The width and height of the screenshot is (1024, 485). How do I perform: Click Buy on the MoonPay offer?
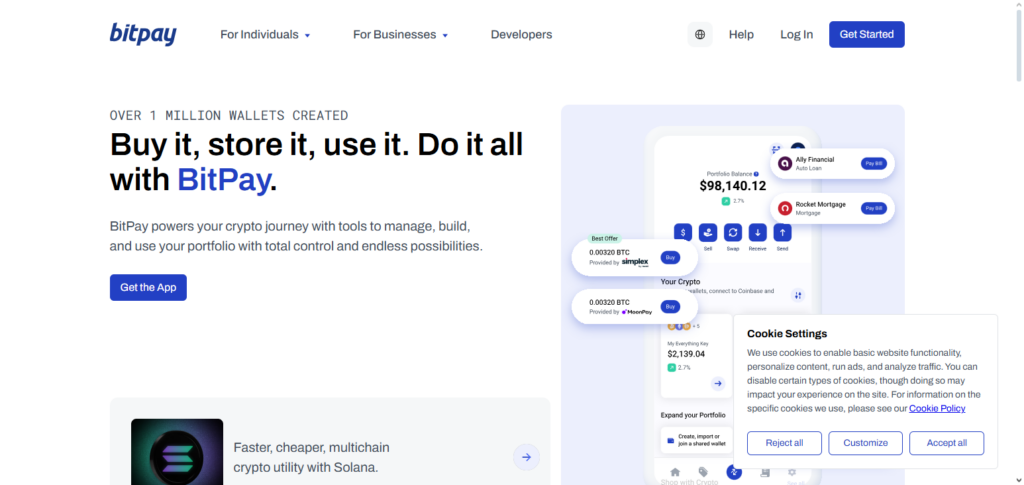[670, 307]
